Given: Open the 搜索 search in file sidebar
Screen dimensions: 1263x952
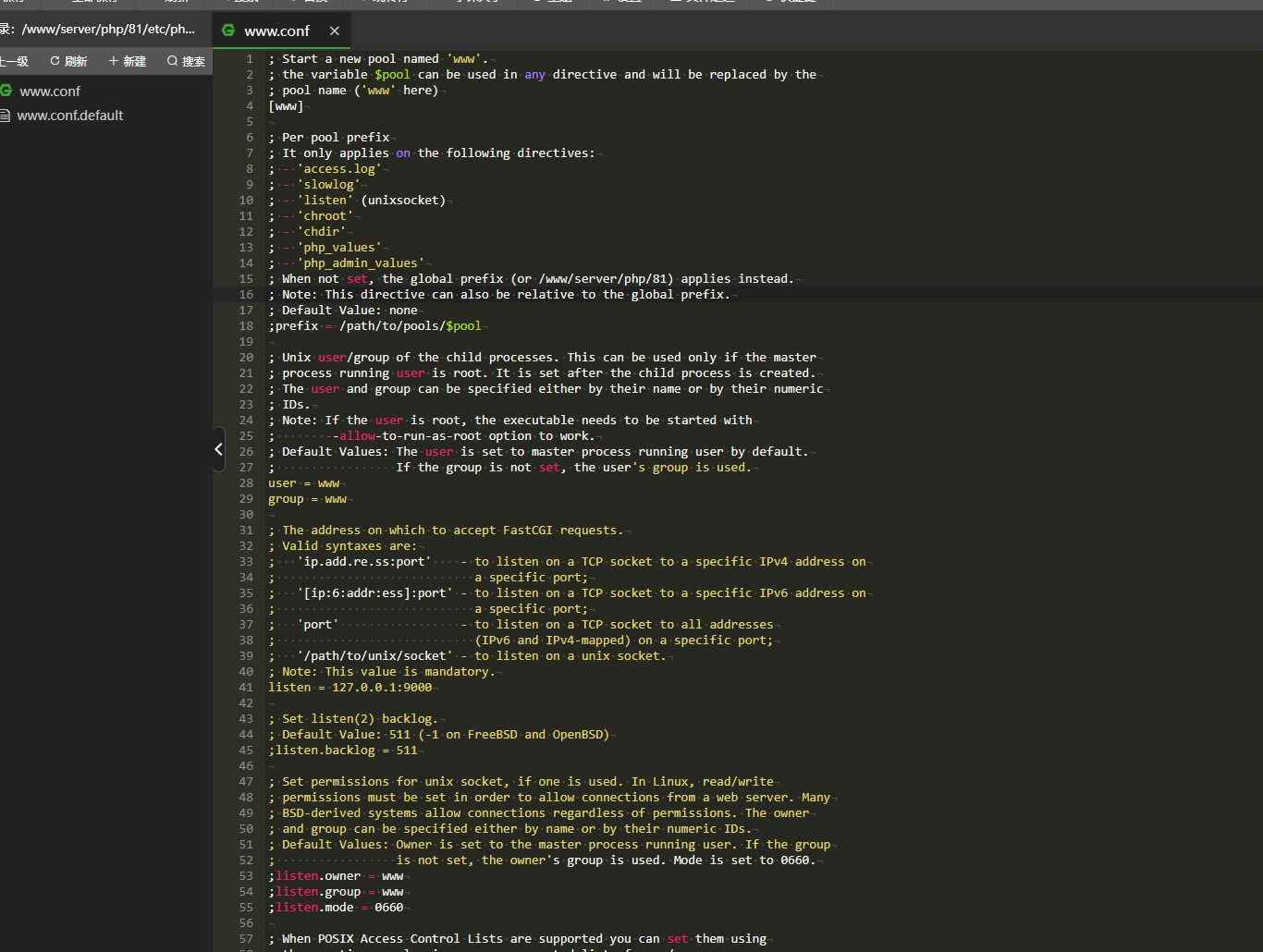Looking at the screenshot, I should (x=186, y=61).
